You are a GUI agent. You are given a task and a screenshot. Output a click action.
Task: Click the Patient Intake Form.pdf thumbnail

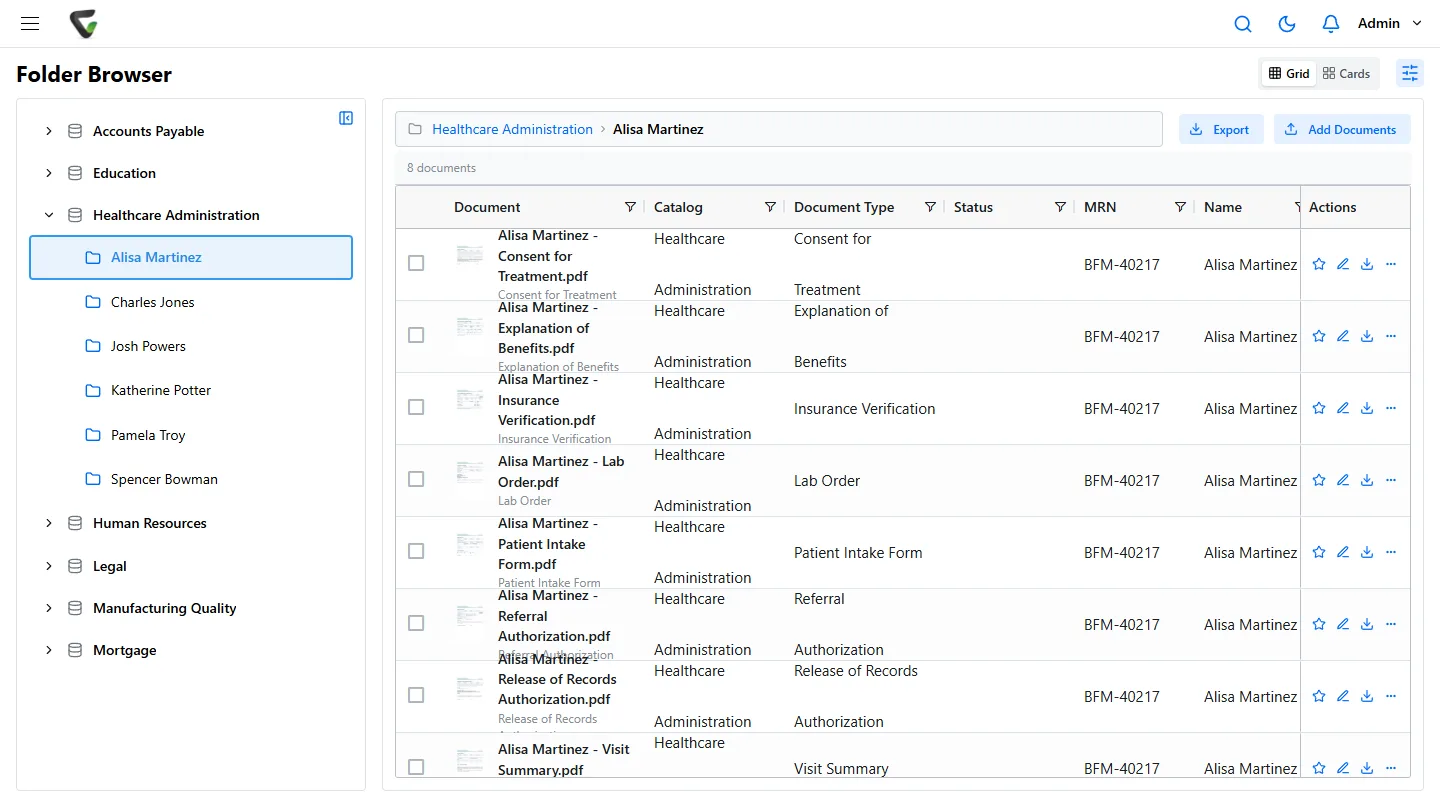(x=470, y=543)
